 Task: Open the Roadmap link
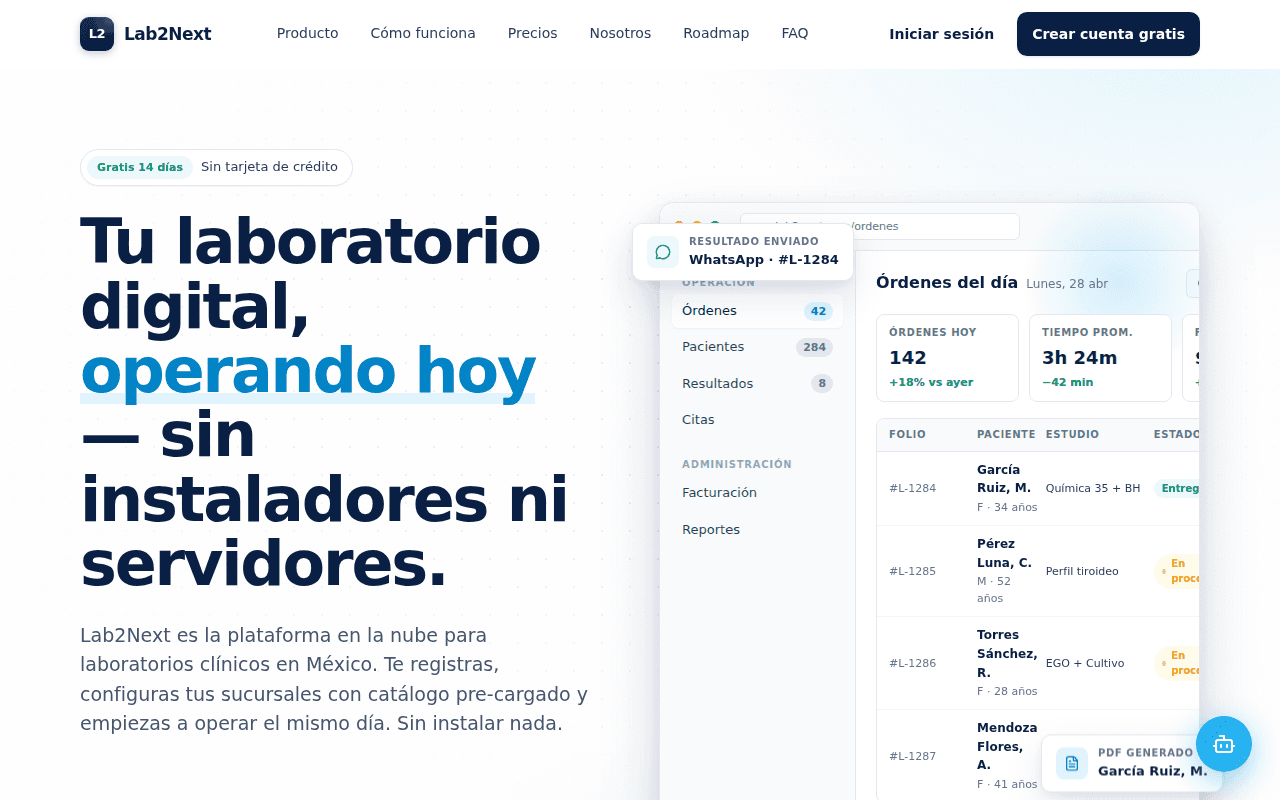tap(716, 33)
